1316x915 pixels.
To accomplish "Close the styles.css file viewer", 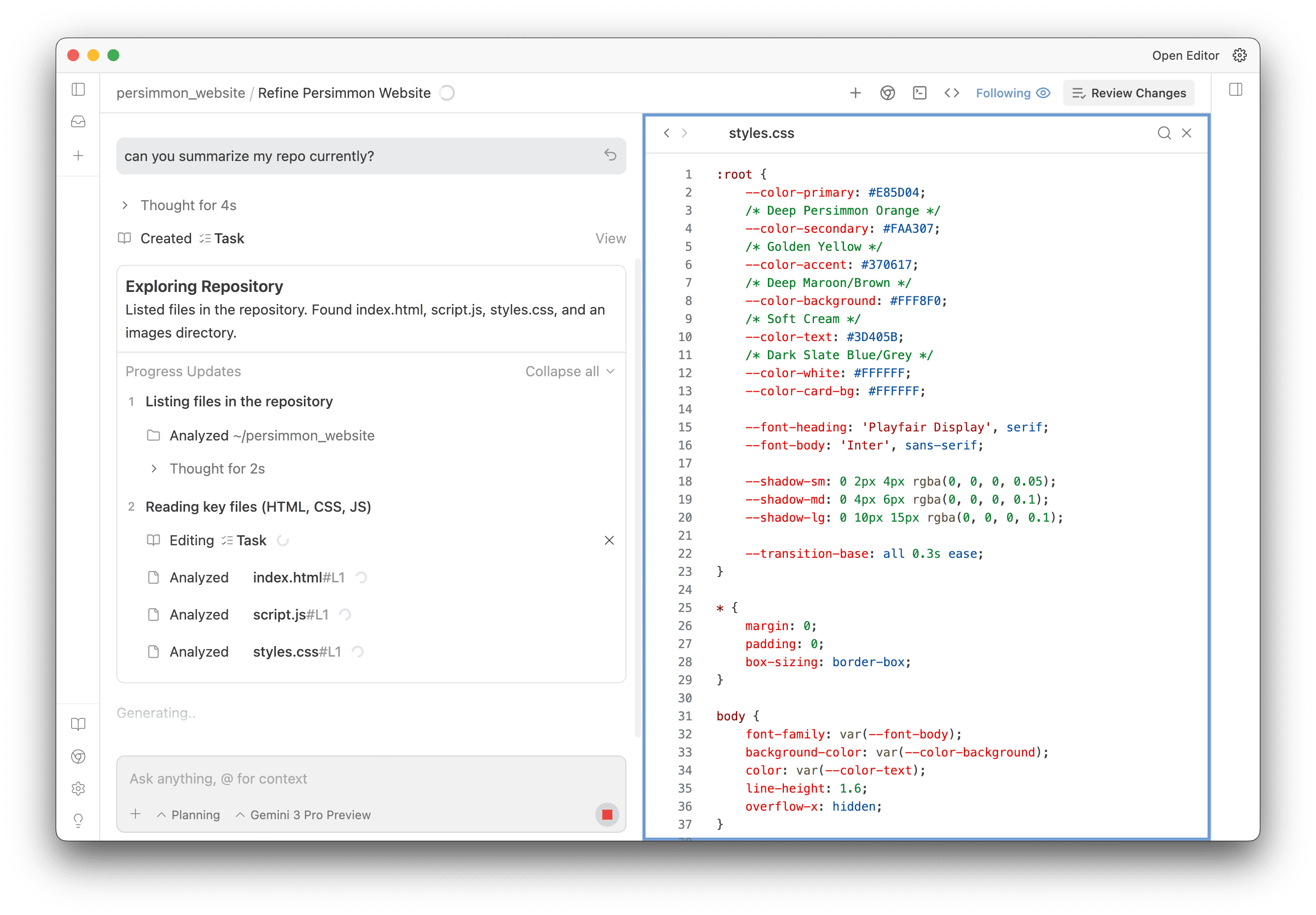I will tap(1187, 133).
